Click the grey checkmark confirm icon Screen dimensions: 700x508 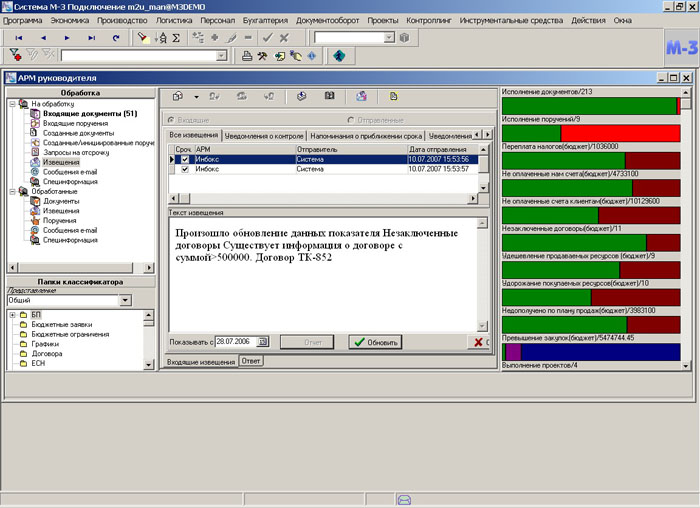click(267, 38)
